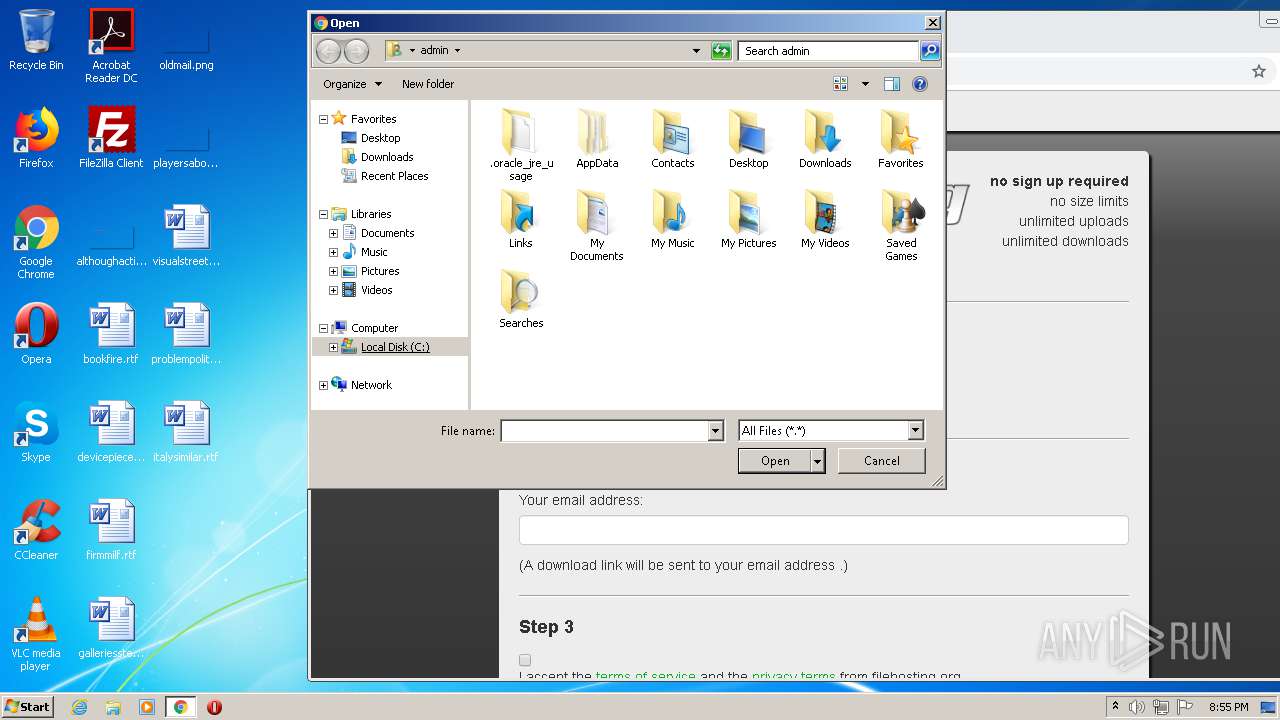Open the view options dropdown arrow
This screenshot has width=1280, height=720.
click(x=865, y=84)
